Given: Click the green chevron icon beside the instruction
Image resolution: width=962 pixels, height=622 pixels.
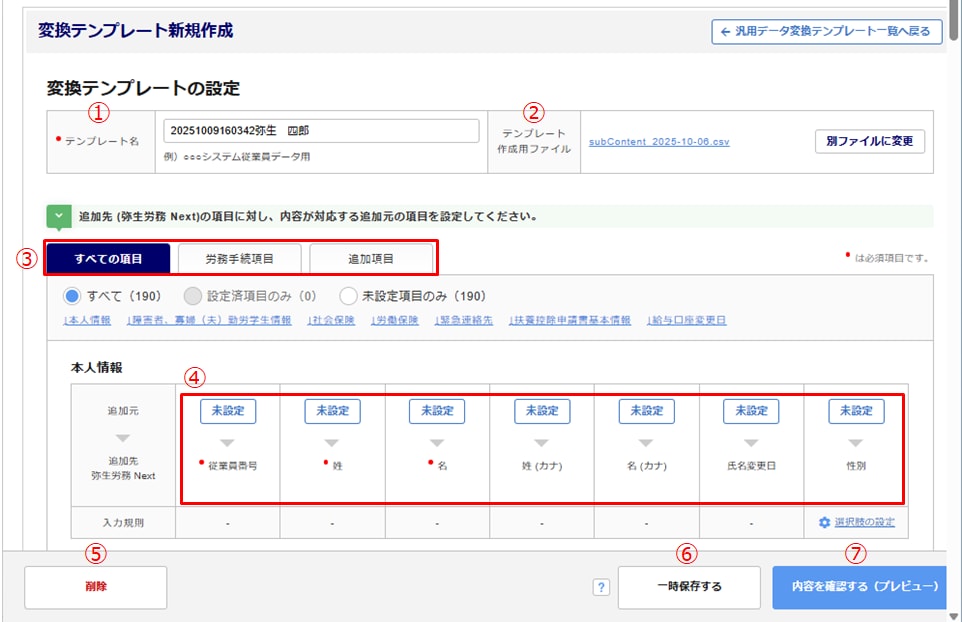Looking at the screenshot, I should pyautogui.click(x=59, y=216).
